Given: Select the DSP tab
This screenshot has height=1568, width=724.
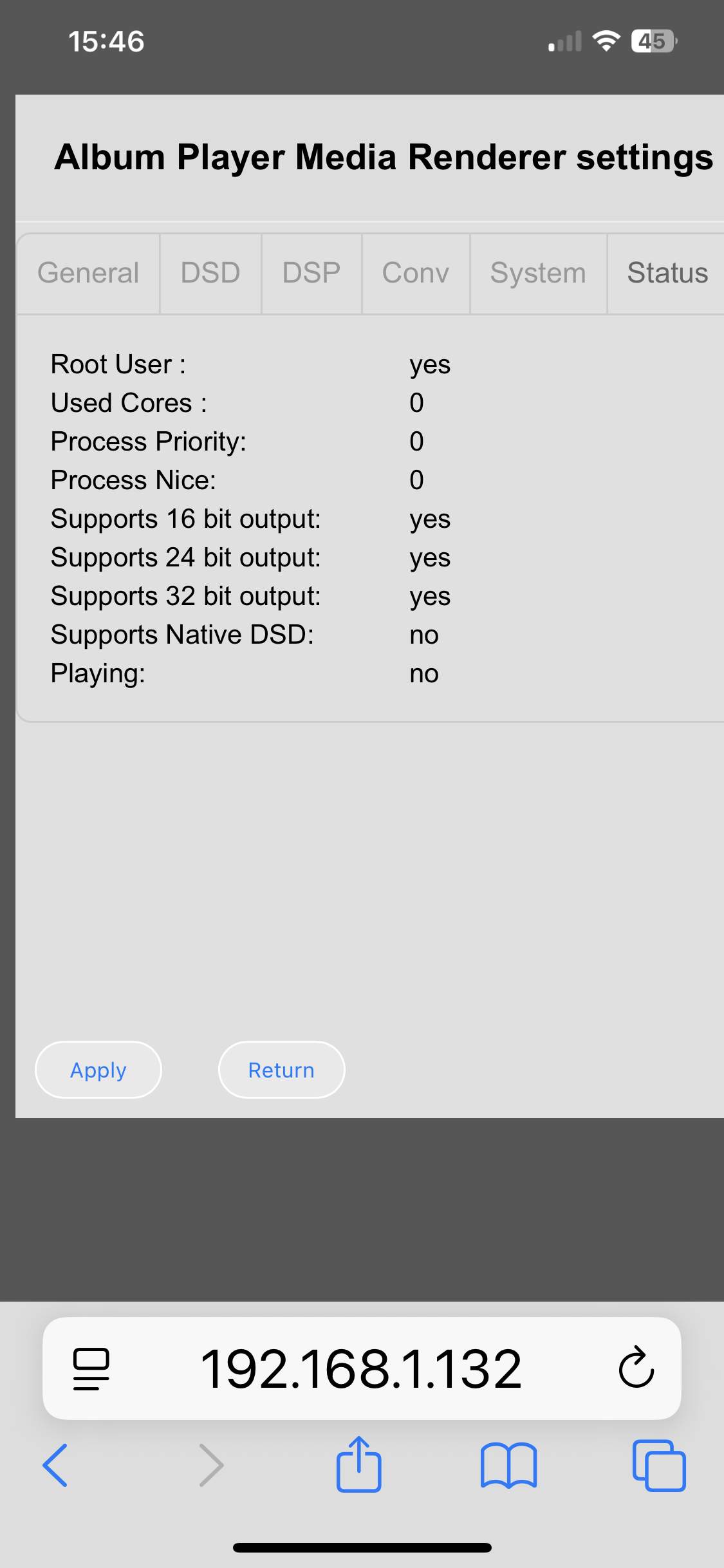Looking at the screenshot, I should [311, 274].
